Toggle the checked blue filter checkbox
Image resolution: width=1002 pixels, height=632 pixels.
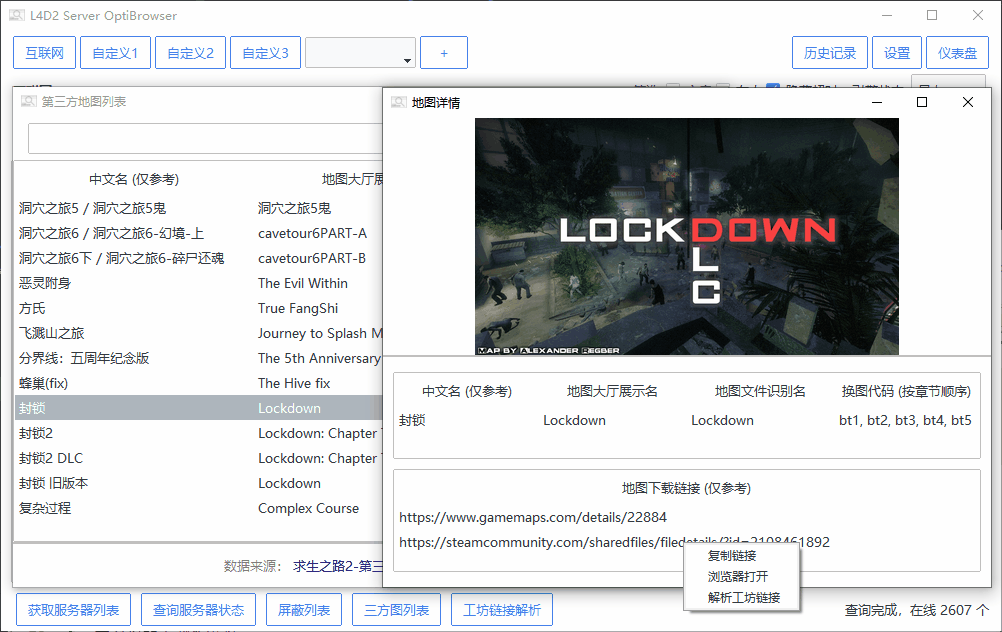coord(773,88)
